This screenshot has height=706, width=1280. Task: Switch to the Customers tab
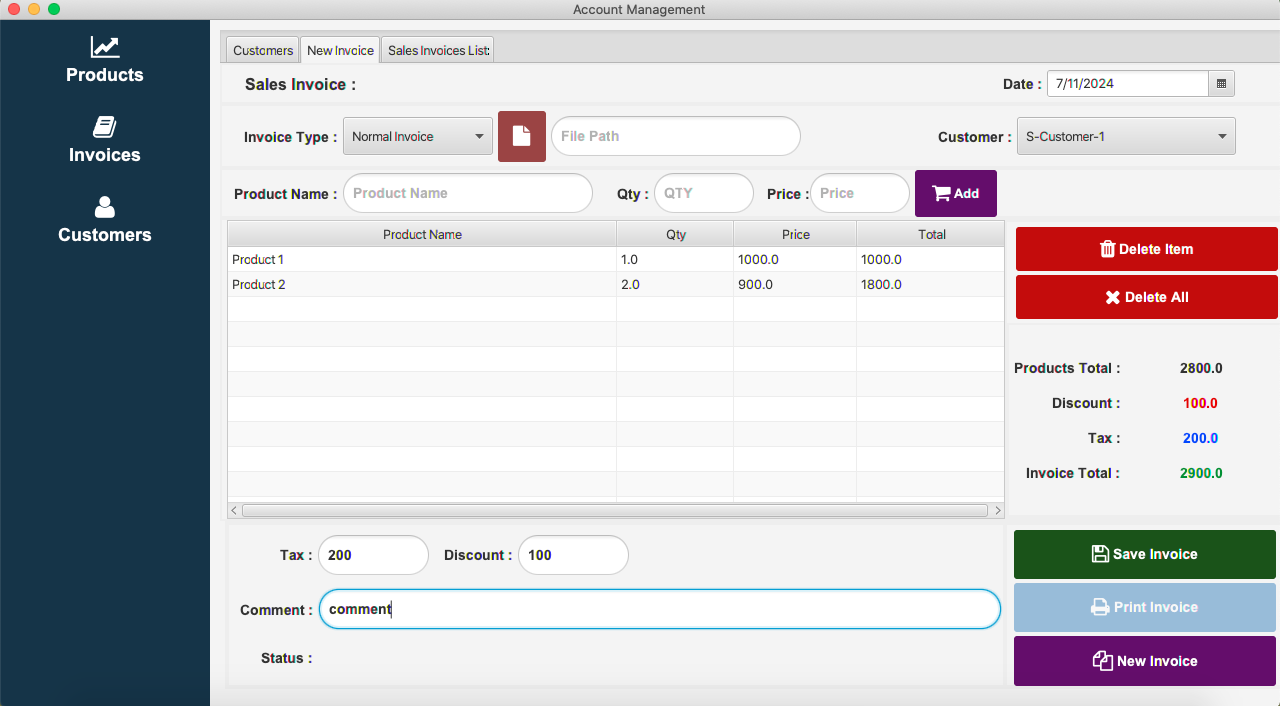(263, 50)
